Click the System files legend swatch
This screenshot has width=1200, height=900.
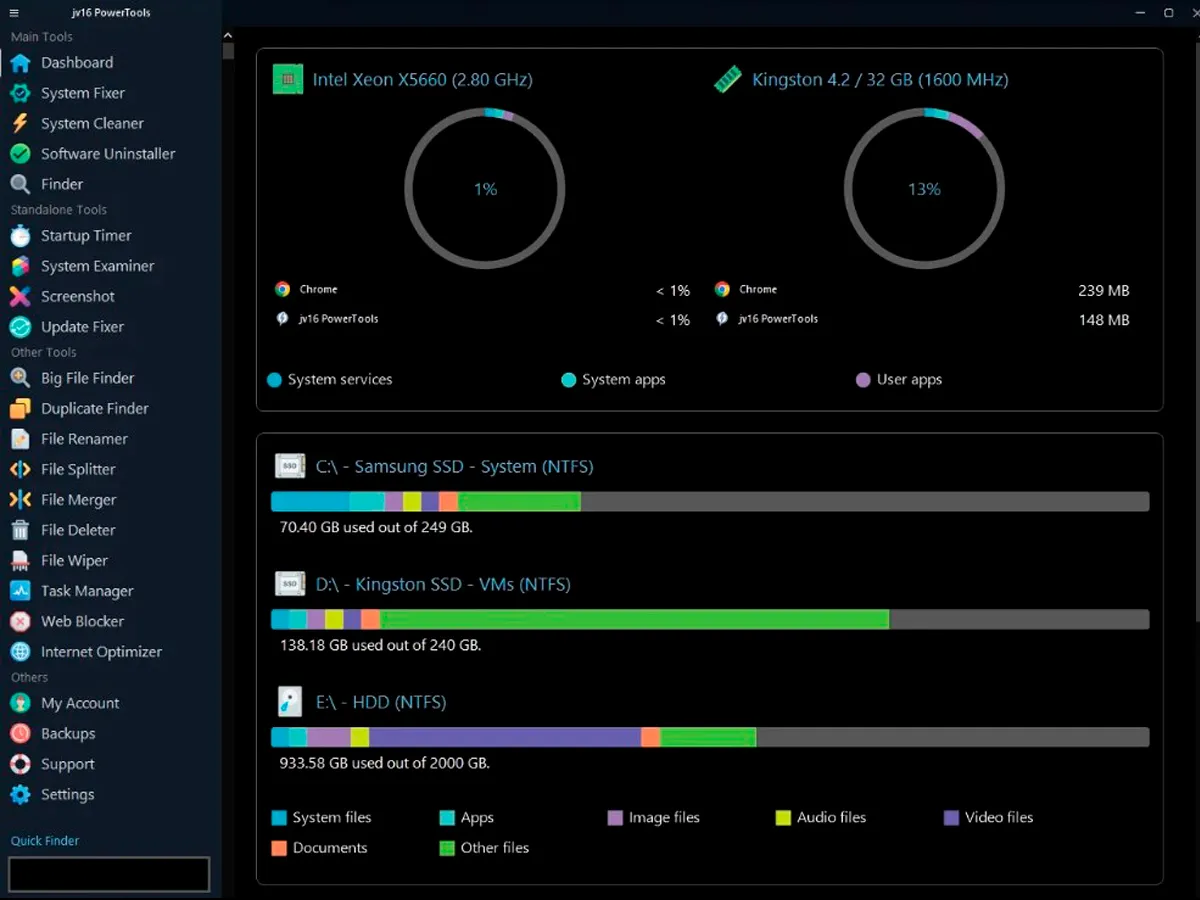tap(279, 818)
